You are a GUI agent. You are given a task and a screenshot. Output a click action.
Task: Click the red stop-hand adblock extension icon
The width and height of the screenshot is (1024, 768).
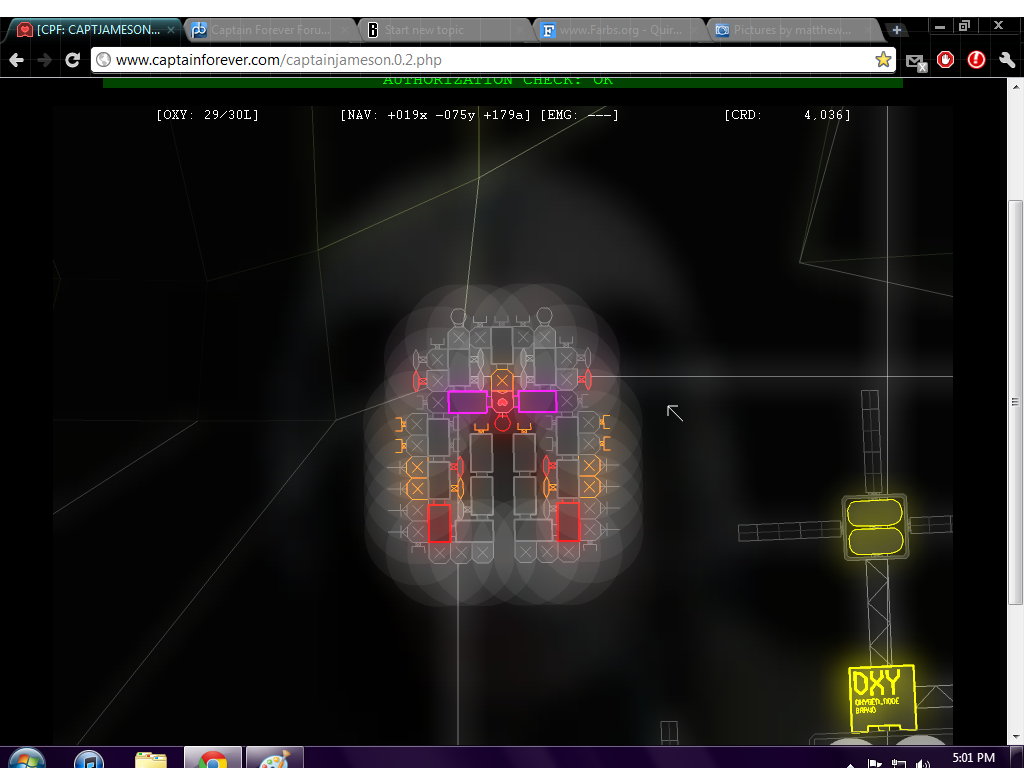pyautogui.click(x=945, y=60)
